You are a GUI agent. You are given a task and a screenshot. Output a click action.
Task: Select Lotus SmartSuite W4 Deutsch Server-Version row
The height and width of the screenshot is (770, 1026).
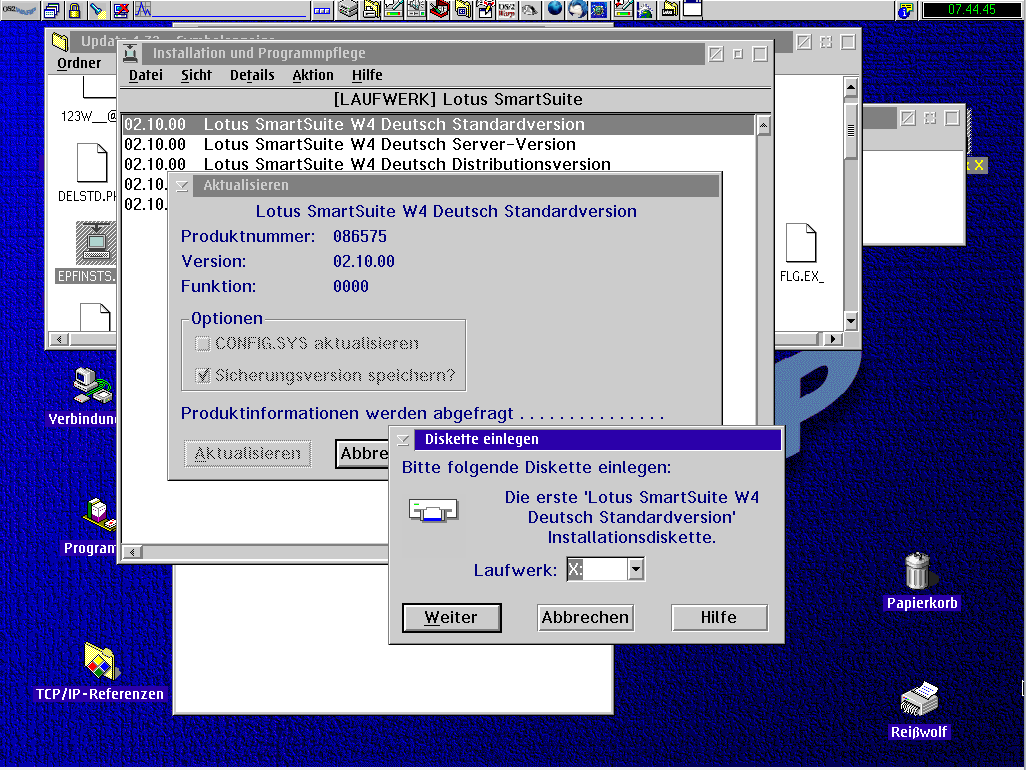click(x=438, y=145)
